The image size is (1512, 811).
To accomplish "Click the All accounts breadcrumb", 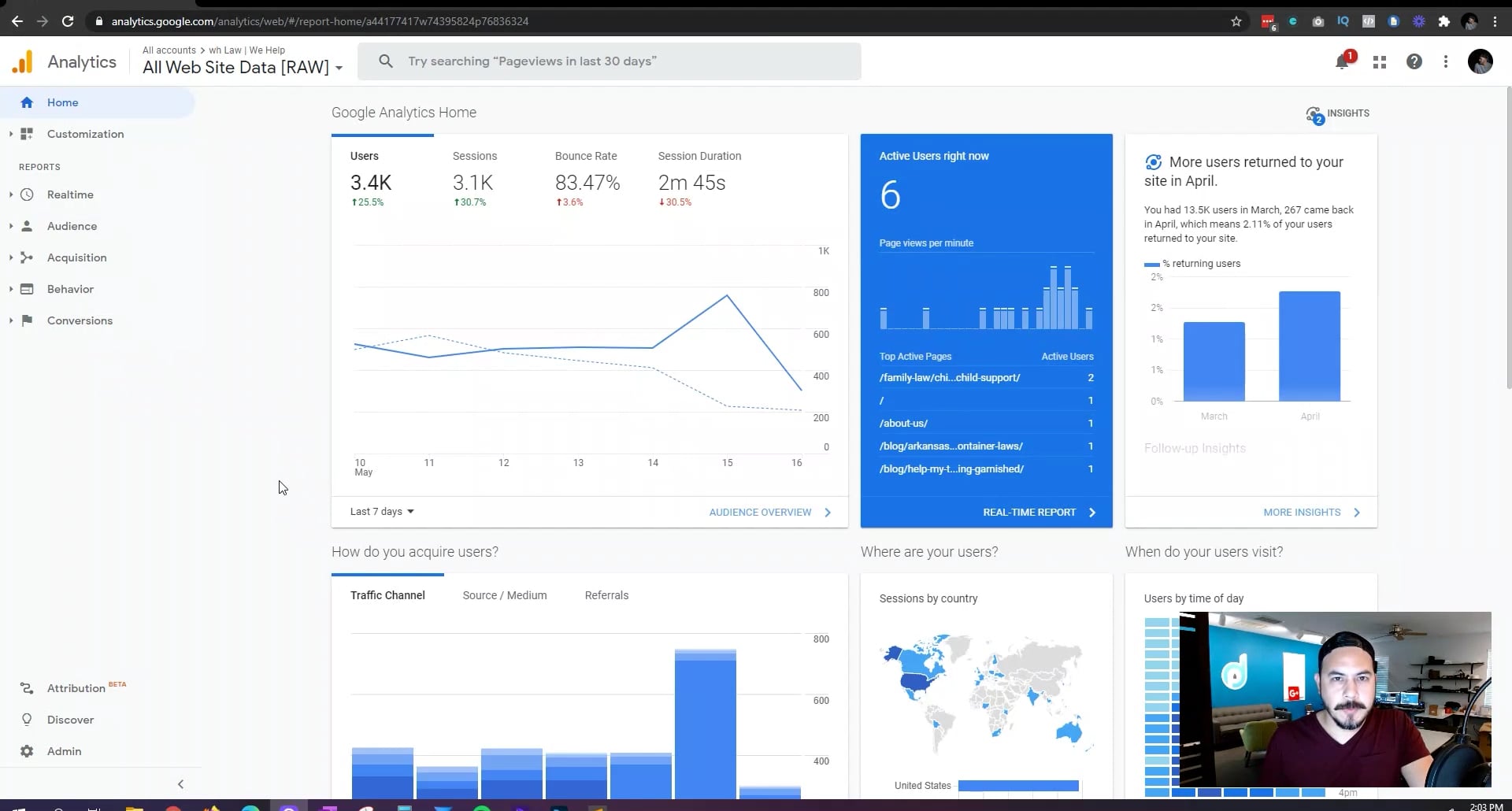I will click(x=169, y=50).
